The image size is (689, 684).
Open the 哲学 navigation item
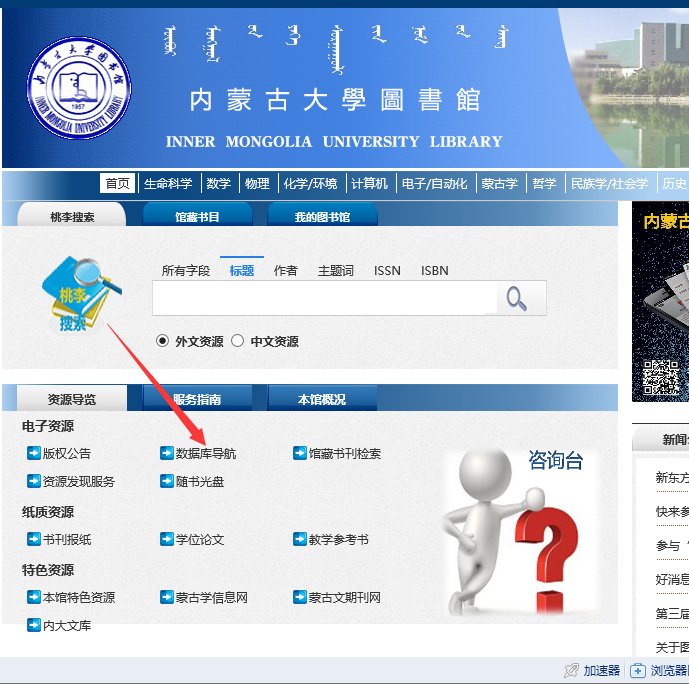click(544, 183)
